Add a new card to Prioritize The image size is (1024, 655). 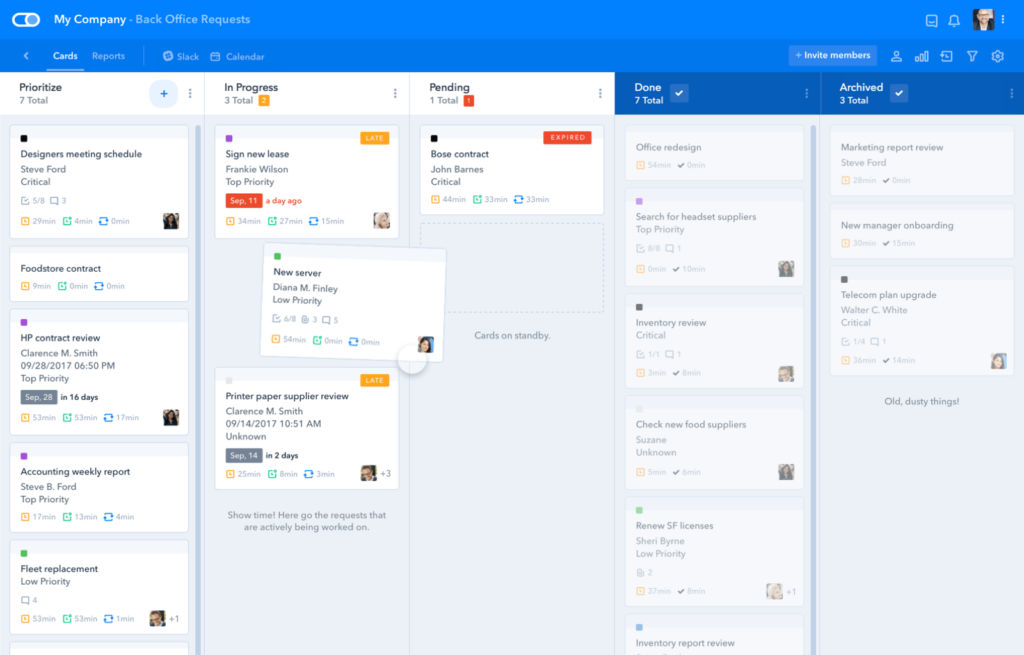[162, 93]
